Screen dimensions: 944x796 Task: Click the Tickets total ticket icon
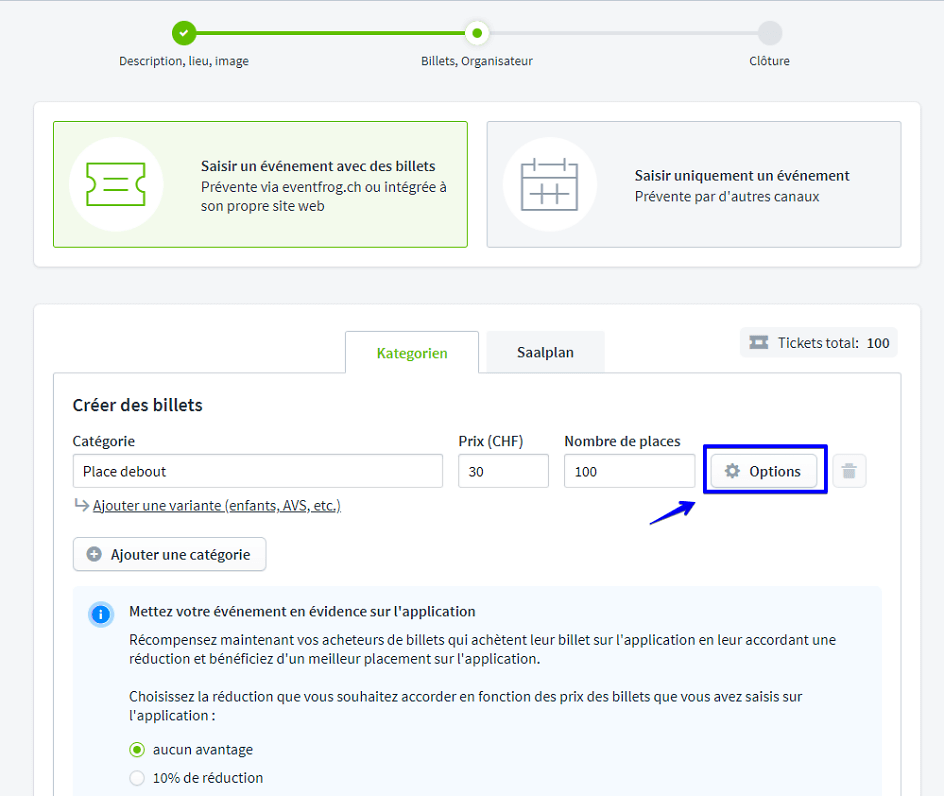click(760, 343)
